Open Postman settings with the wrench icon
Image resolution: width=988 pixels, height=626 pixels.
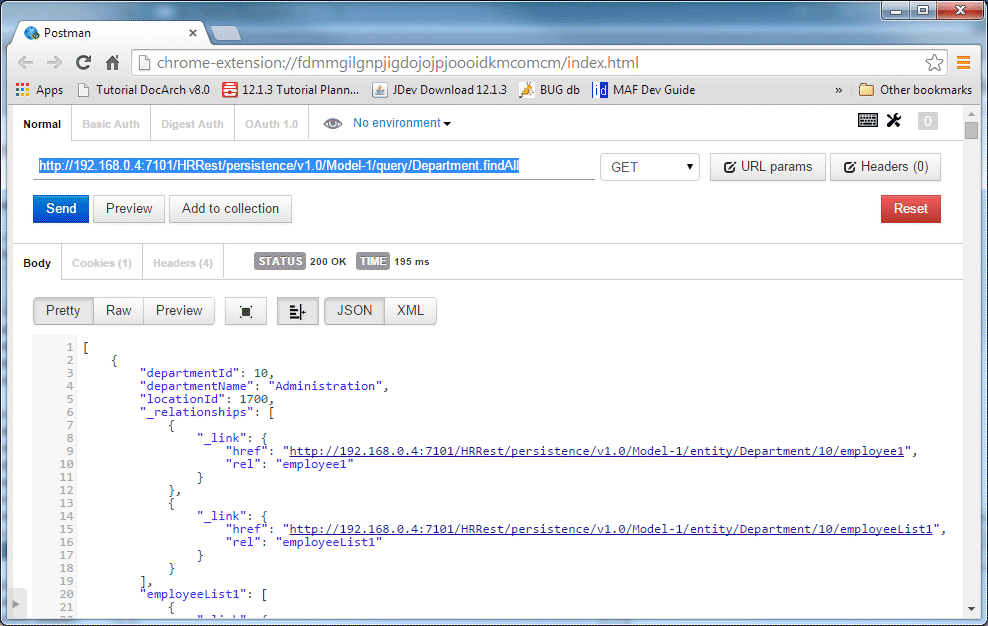click(894, 120)
